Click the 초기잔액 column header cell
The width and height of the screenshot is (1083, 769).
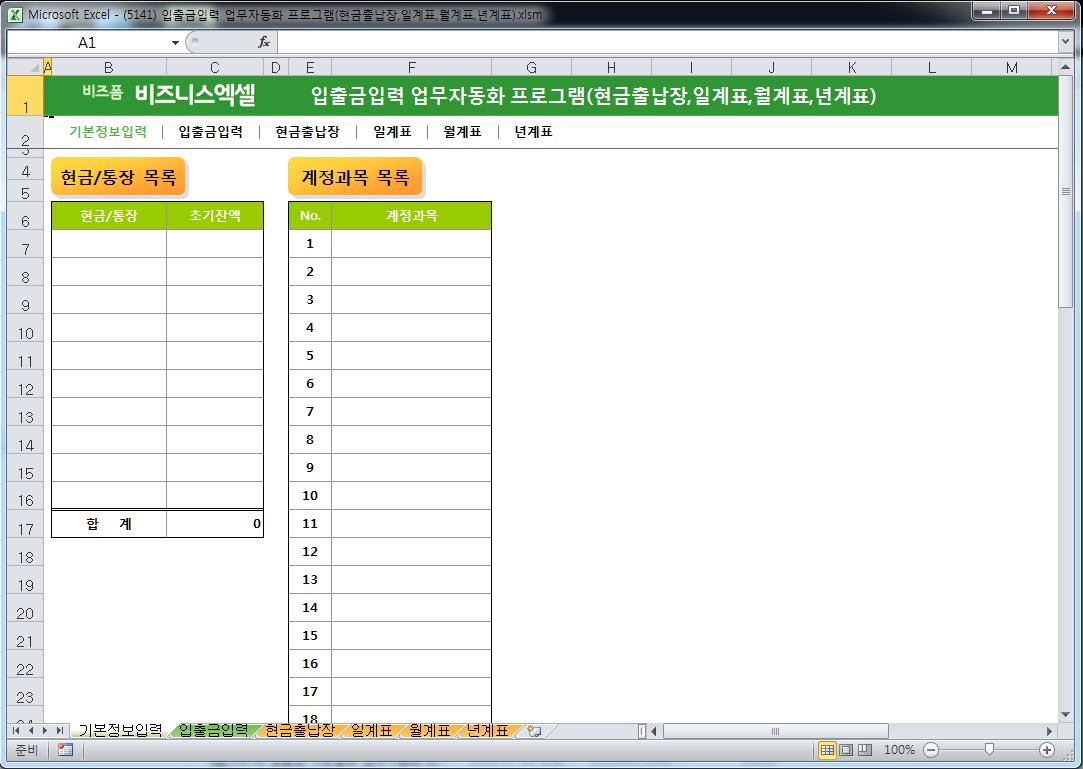[x=215, y=216]
